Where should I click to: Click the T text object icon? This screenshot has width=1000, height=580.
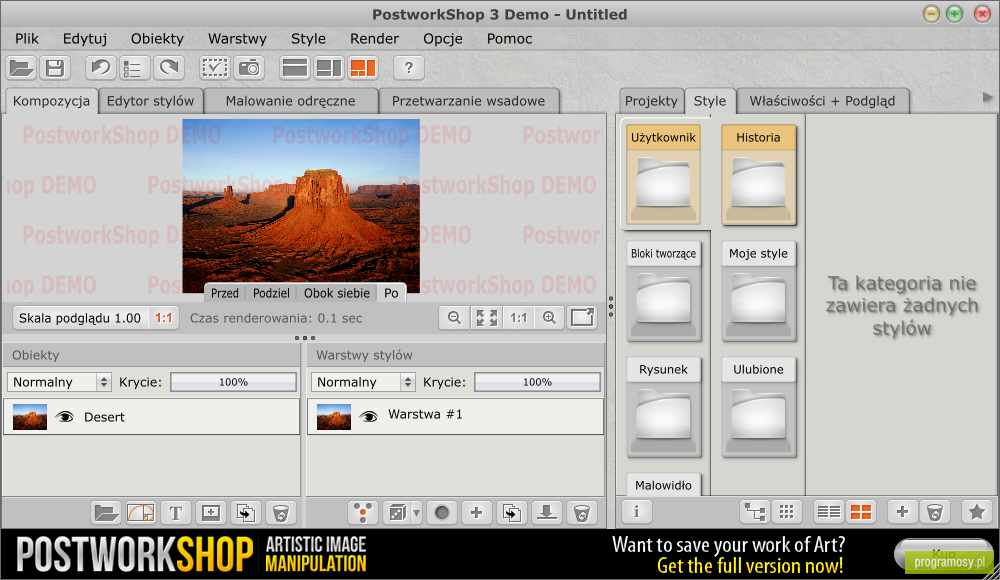(175, 512)
